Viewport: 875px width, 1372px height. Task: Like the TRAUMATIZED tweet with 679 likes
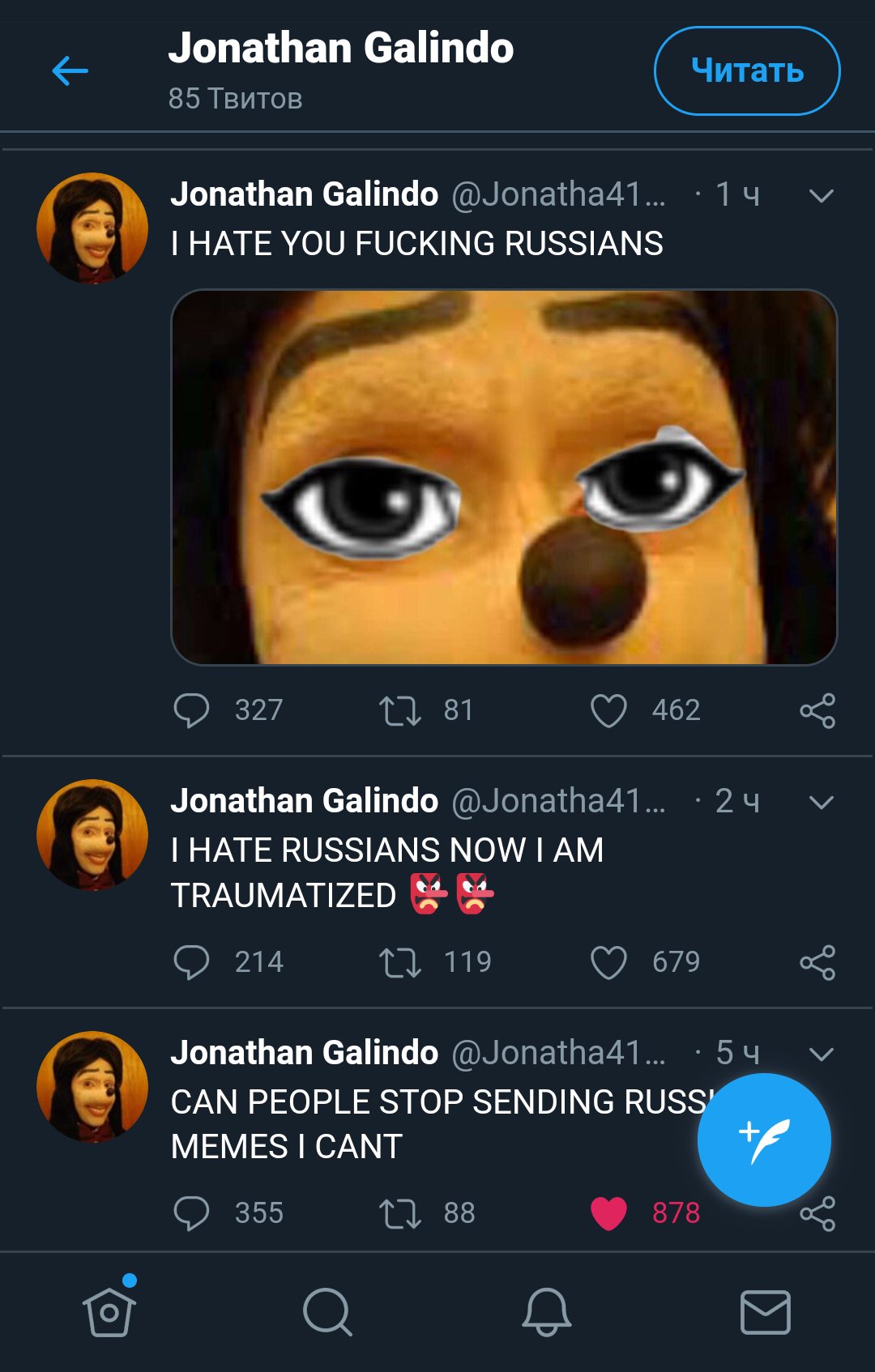(608, 962)
